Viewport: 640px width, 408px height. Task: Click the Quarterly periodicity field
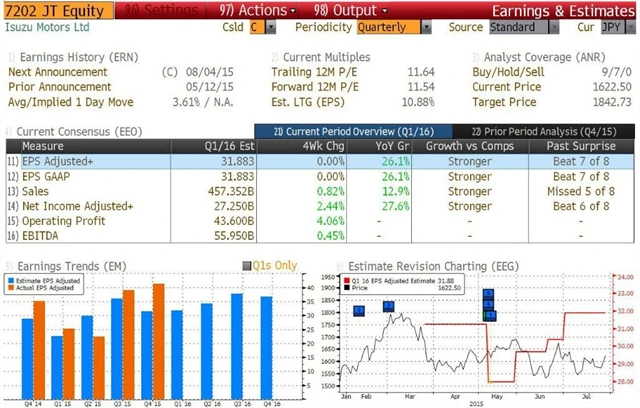click(388, 27)
